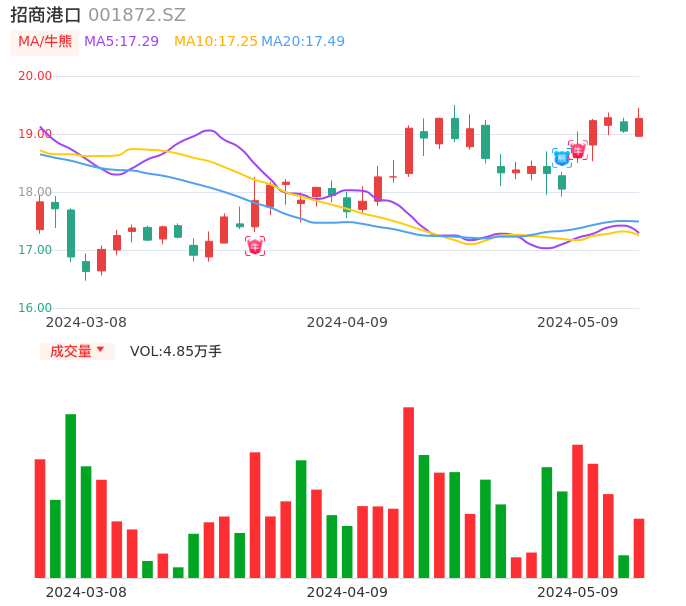Image resolution: width=686 pixels, height=606 pixels.
Task: Click the blue bear marker on the chart
Action: coord(562,157)
